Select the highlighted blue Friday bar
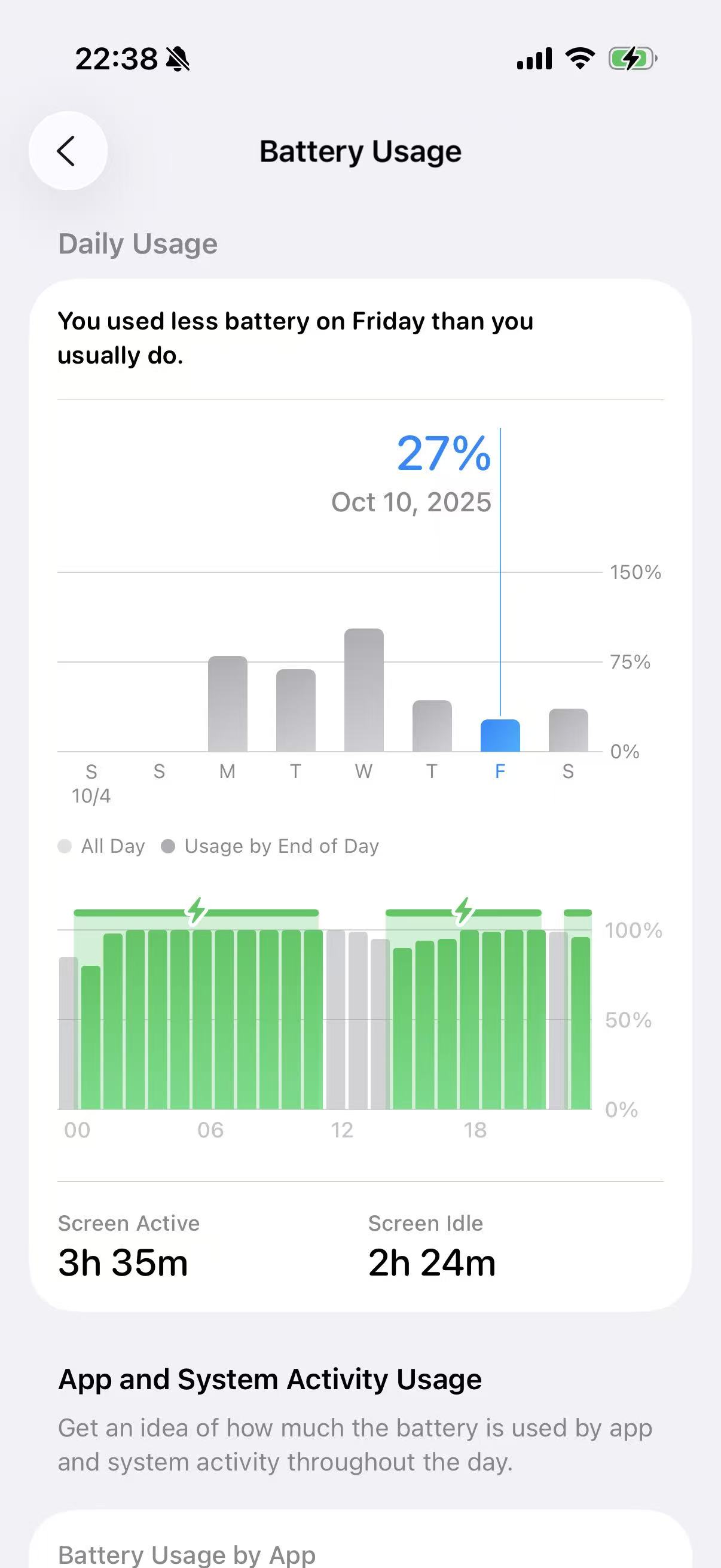The width and height of the screenshot is (721, 1568). pos(500,736)
